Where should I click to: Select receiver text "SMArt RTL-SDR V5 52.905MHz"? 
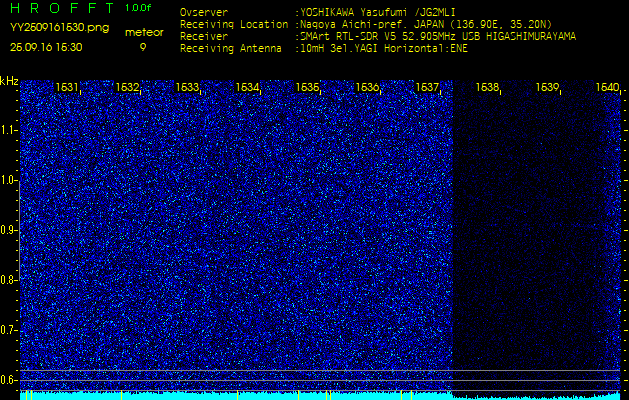coord(378,37)
